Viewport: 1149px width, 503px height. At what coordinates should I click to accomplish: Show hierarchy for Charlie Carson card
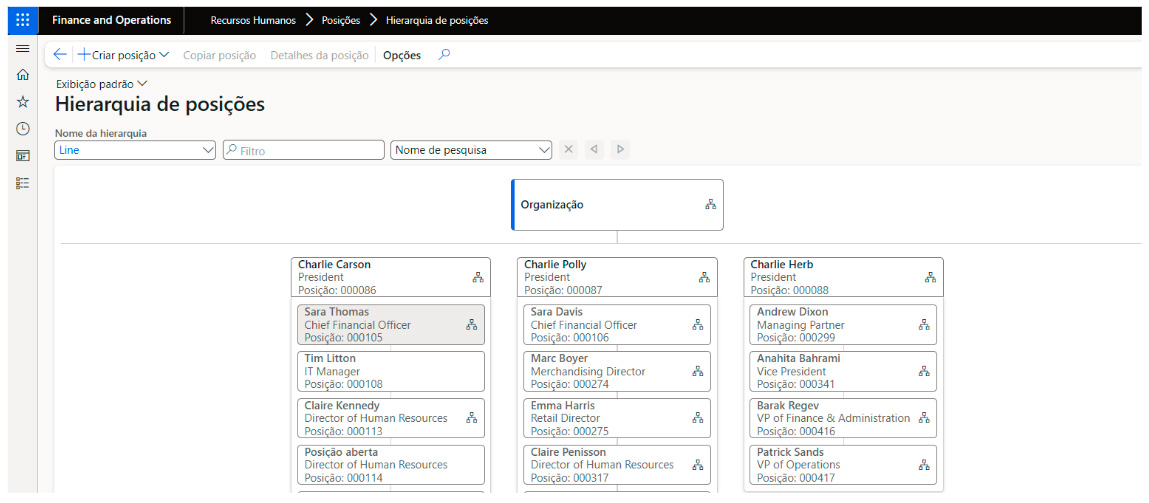pyautogui.click(x=478, y=278)
